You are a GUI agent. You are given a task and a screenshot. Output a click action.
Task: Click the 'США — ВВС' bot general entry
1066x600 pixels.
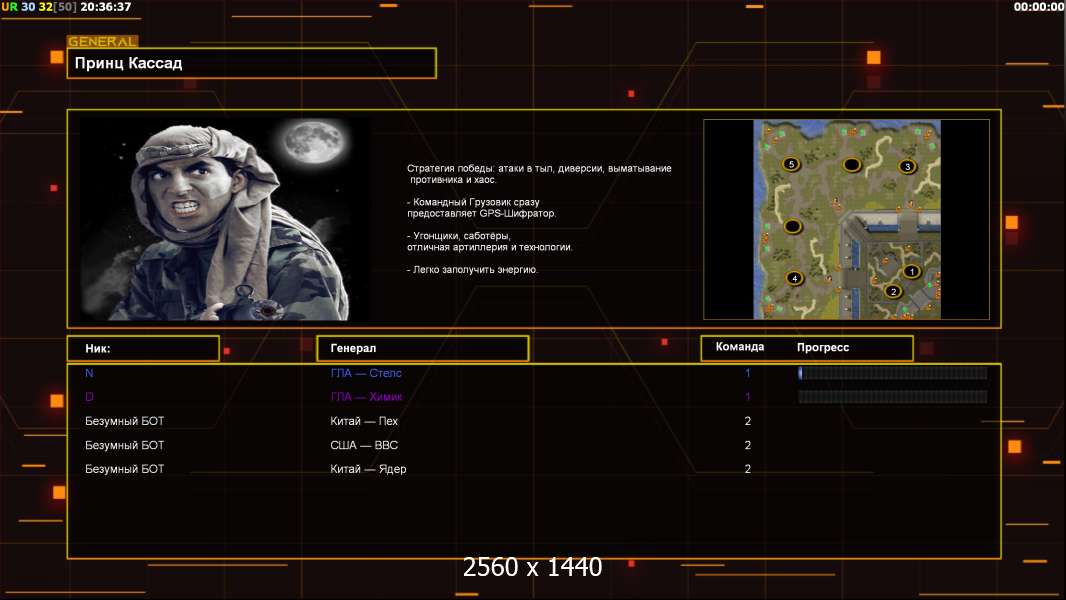364,445
